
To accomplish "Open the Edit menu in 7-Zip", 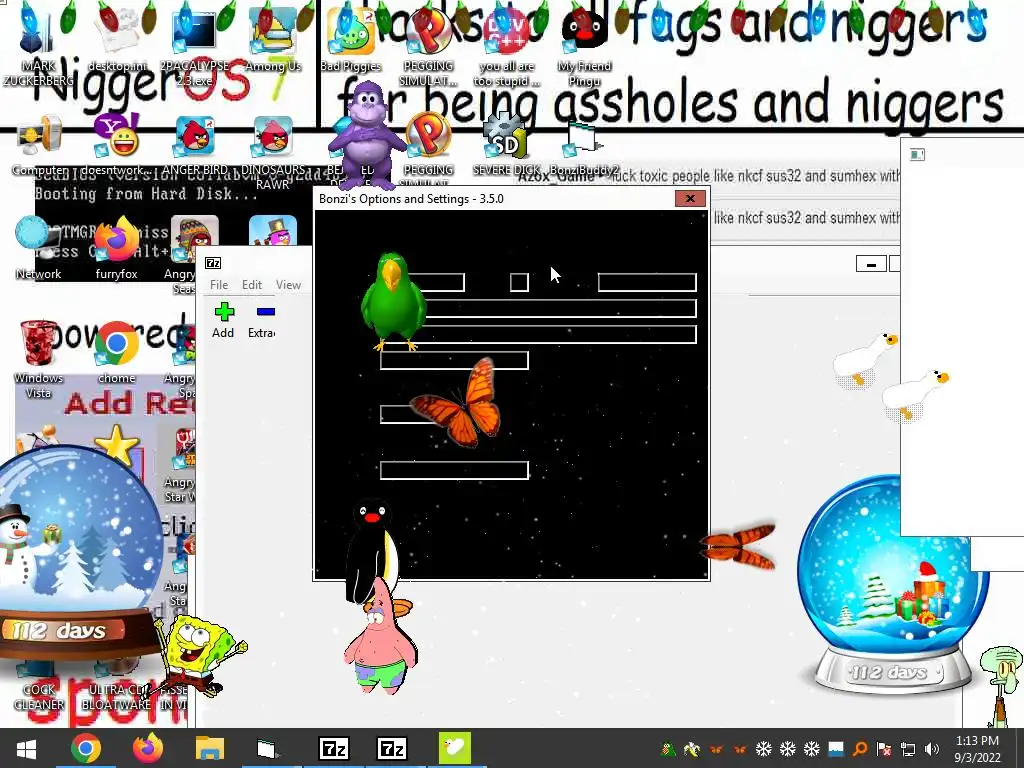I will pos(251,285).
